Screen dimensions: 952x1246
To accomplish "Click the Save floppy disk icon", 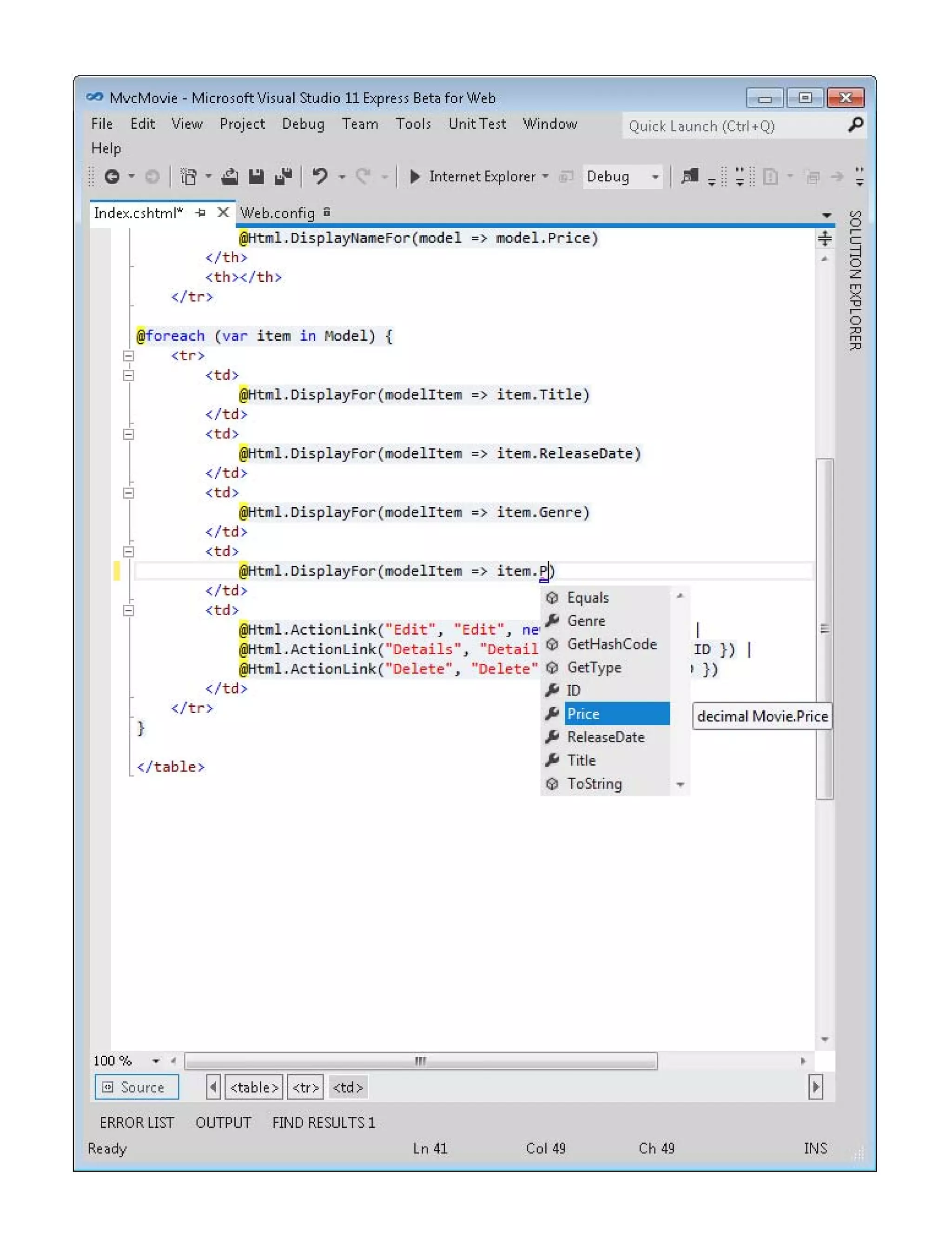I will (x=257, y=177).
